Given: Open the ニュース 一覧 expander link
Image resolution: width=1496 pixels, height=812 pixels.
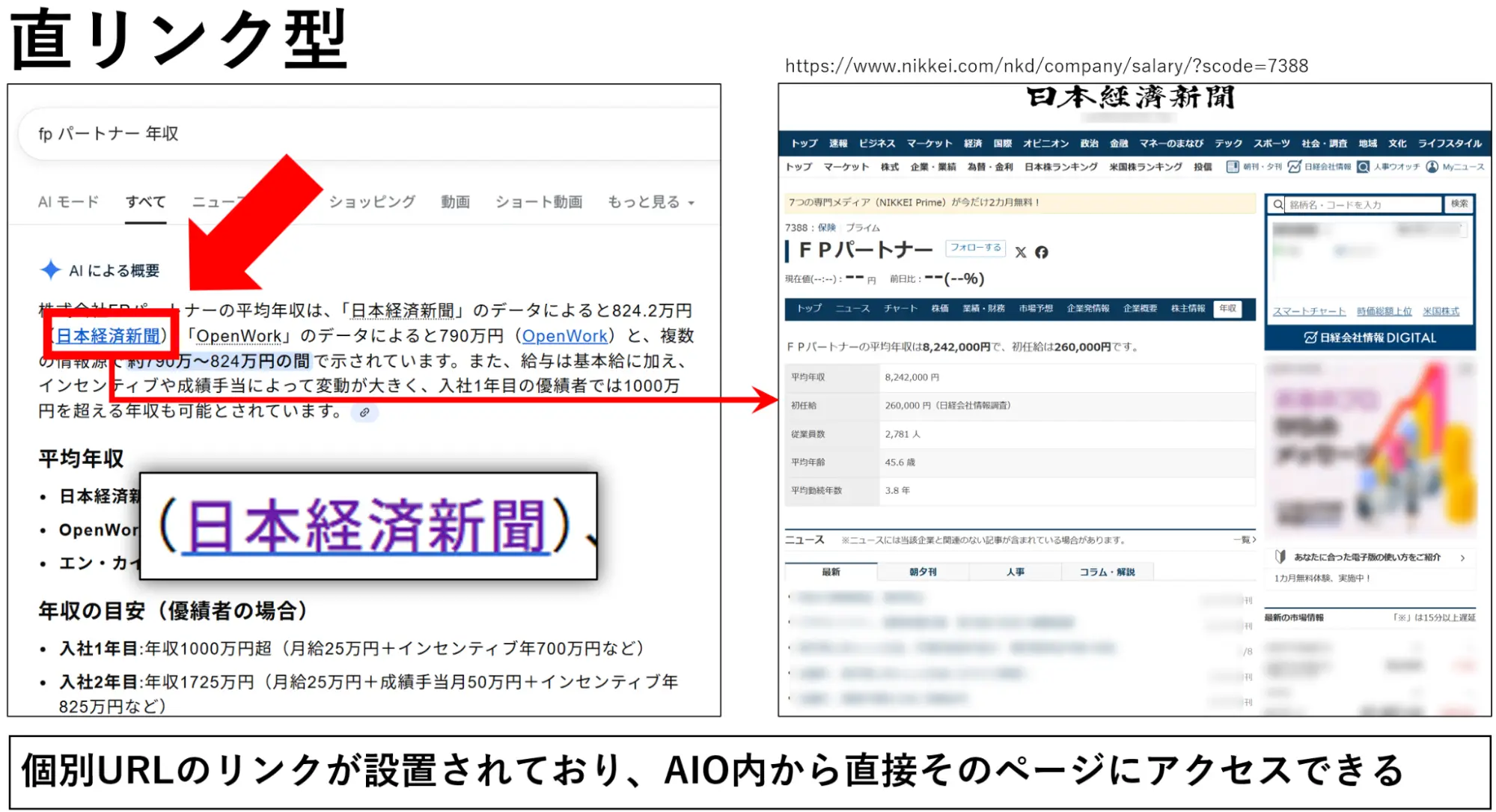Looking at the screenshot, I should pyautogui.click(x=1244, y=540).
